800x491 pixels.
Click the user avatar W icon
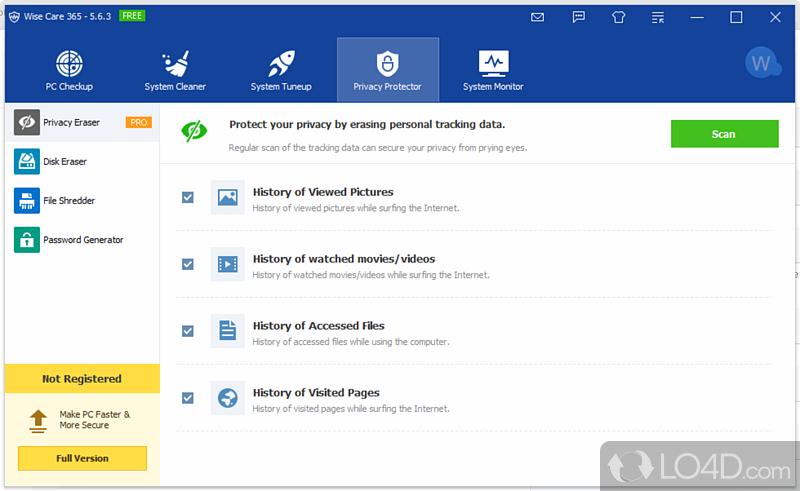click(x=763, y=64)
